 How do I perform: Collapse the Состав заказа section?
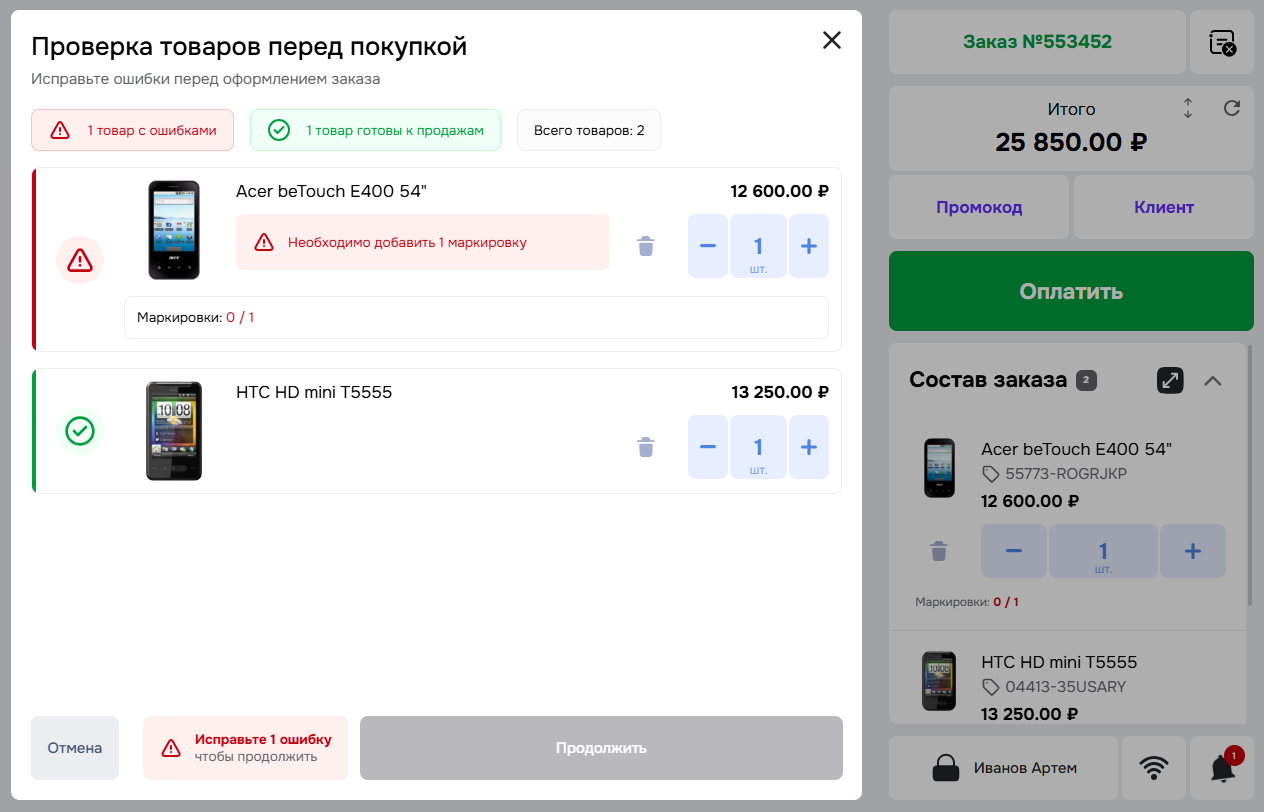1213,380
